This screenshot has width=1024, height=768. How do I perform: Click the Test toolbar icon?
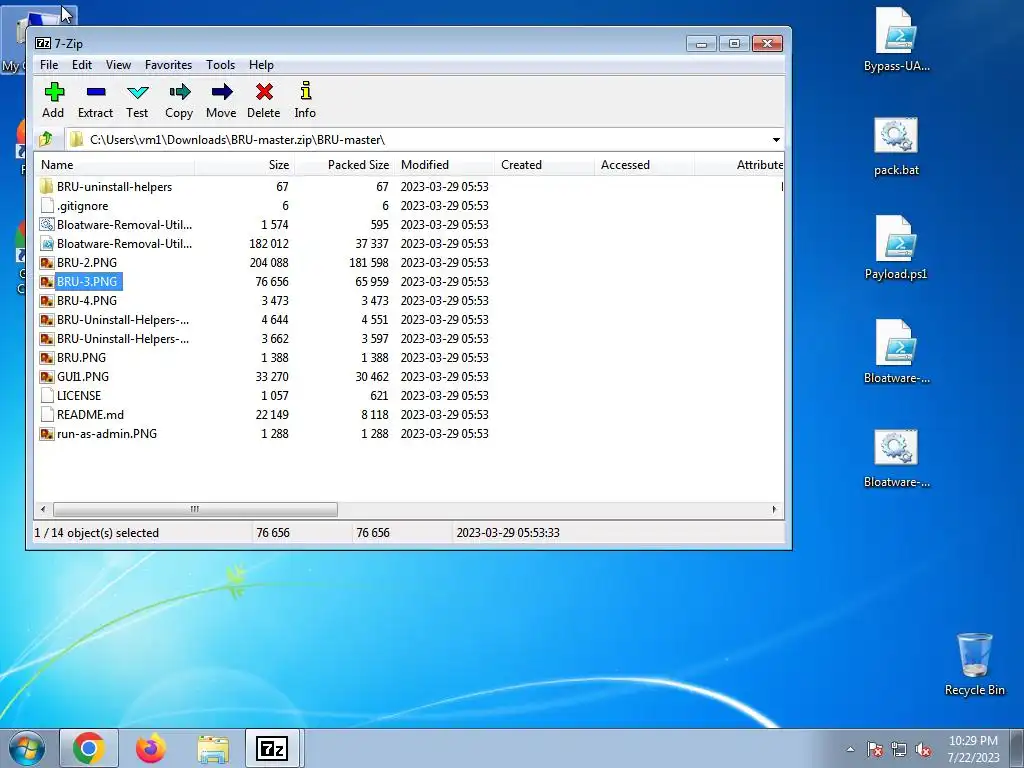[x=137, y=92]
